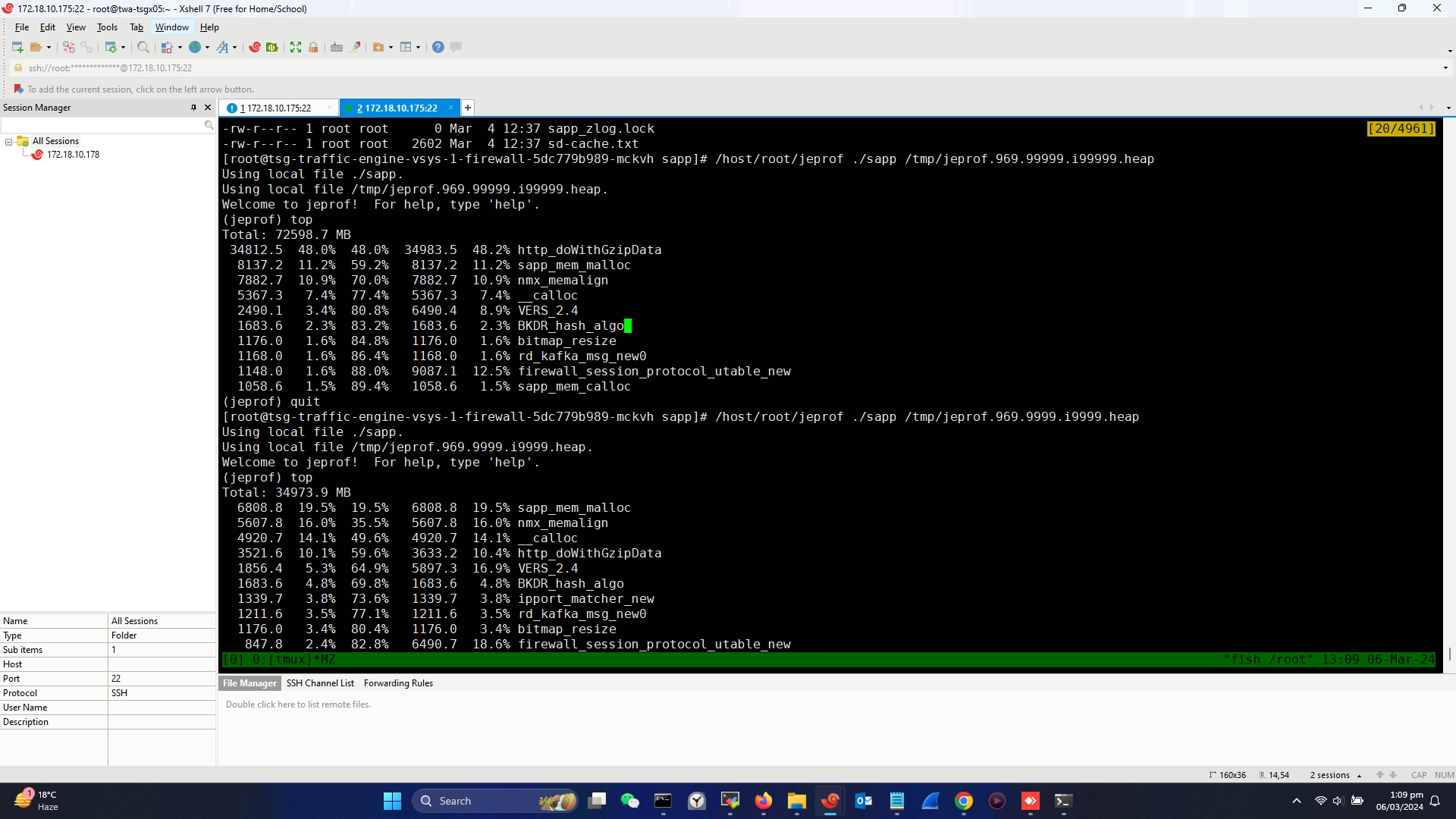
Task: Click the lock screen padlock icon
Action: pyautogui.click(x=313, y=47)
